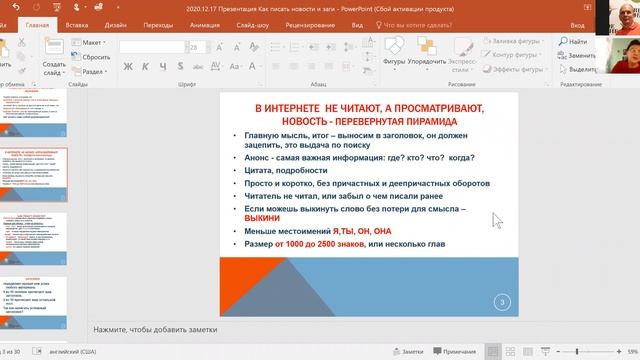Open the Выделить (Select) dropdown
640x360 pixels.
click(x=577, y=69)
